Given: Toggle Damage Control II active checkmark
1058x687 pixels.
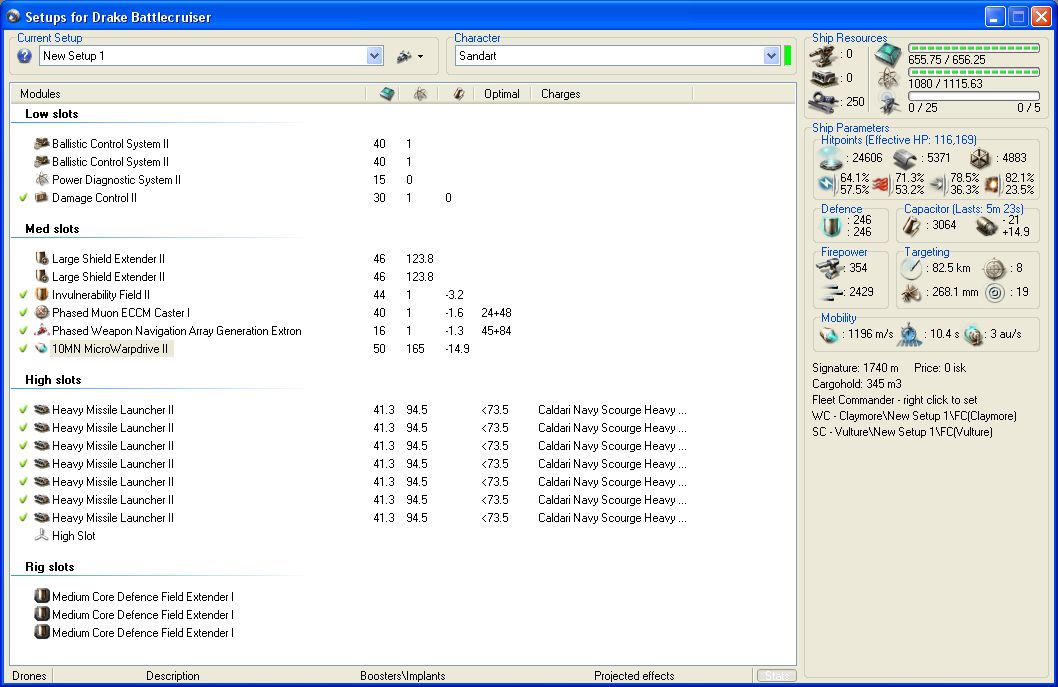Looking at the screenshot, I should tap(24, 198).
